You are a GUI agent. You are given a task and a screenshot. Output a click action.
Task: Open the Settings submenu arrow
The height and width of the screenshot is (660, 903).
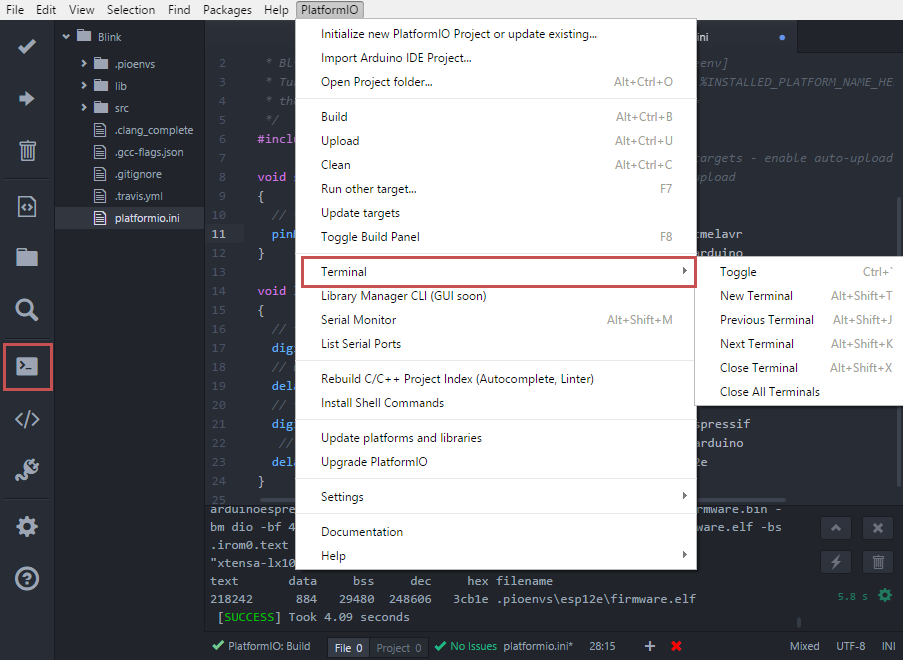tap(684, 496)
